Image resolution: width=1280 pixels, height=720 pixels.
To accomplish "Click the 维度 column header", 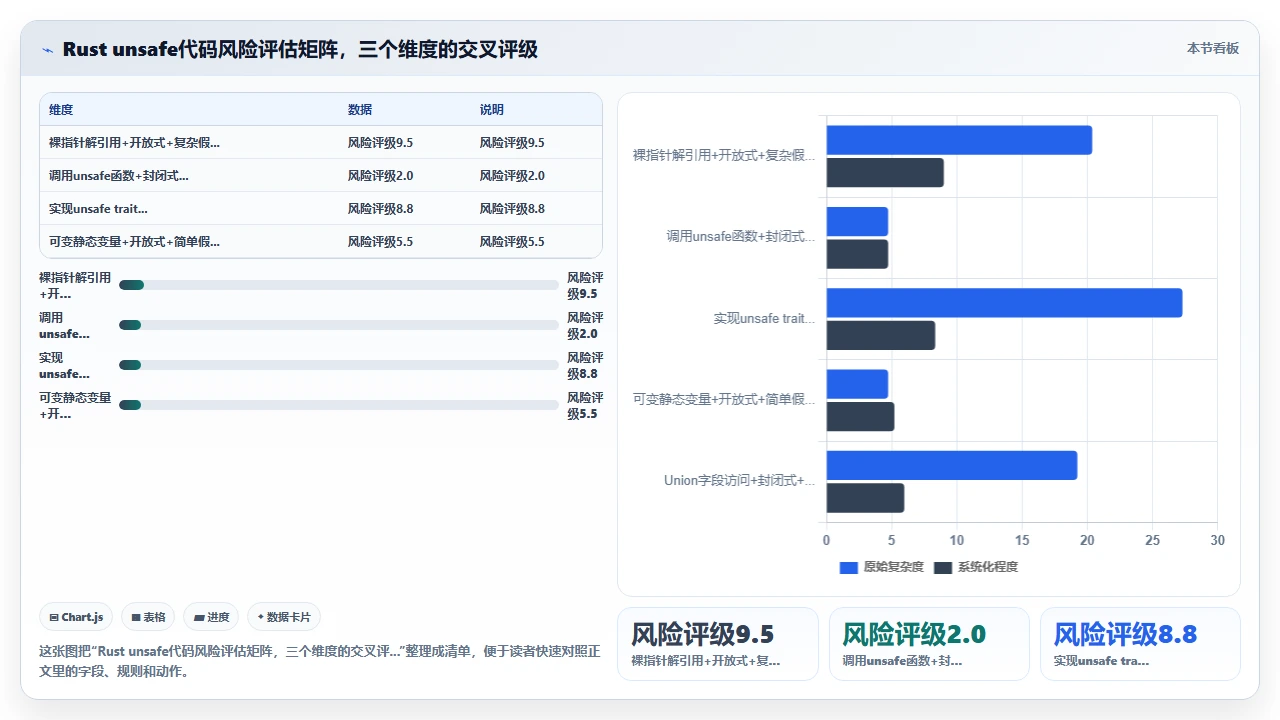I will point(61,110).
